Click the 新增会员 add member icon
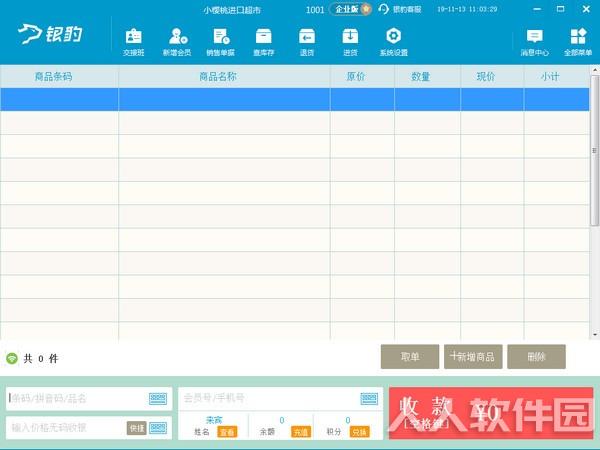The image size is (600, 450). click(x=177, y=42)
